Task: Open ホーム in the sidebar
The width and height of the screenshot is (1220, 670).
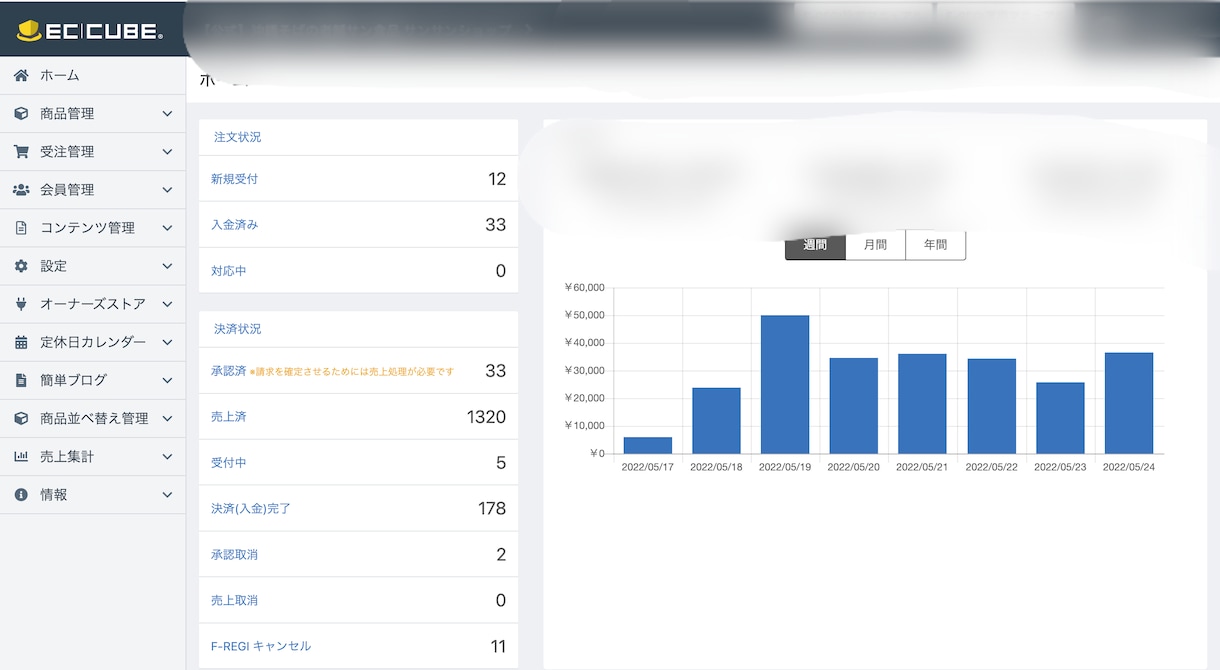Action: pos(93,75)
